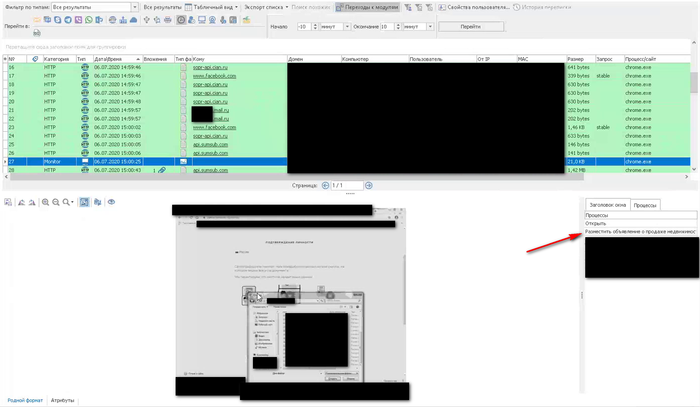Zoom in on the screenshot preview

[x=45, y=202]
